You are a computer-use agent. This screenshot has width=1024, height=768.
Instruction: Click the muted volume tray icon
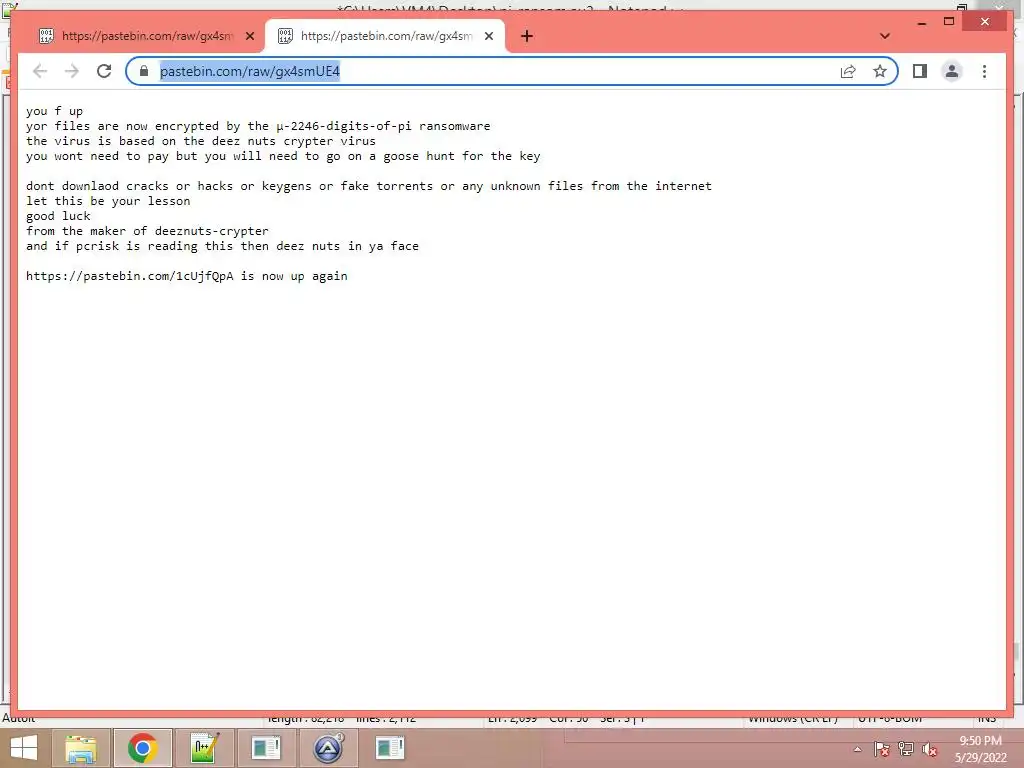929,749
